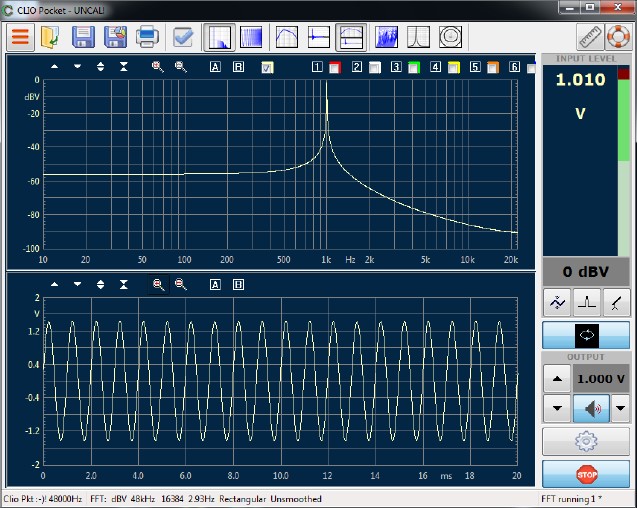Screen dimensions: 637x508
Task: Click the STOP measurement button
Action: click(x=587, y=474)
